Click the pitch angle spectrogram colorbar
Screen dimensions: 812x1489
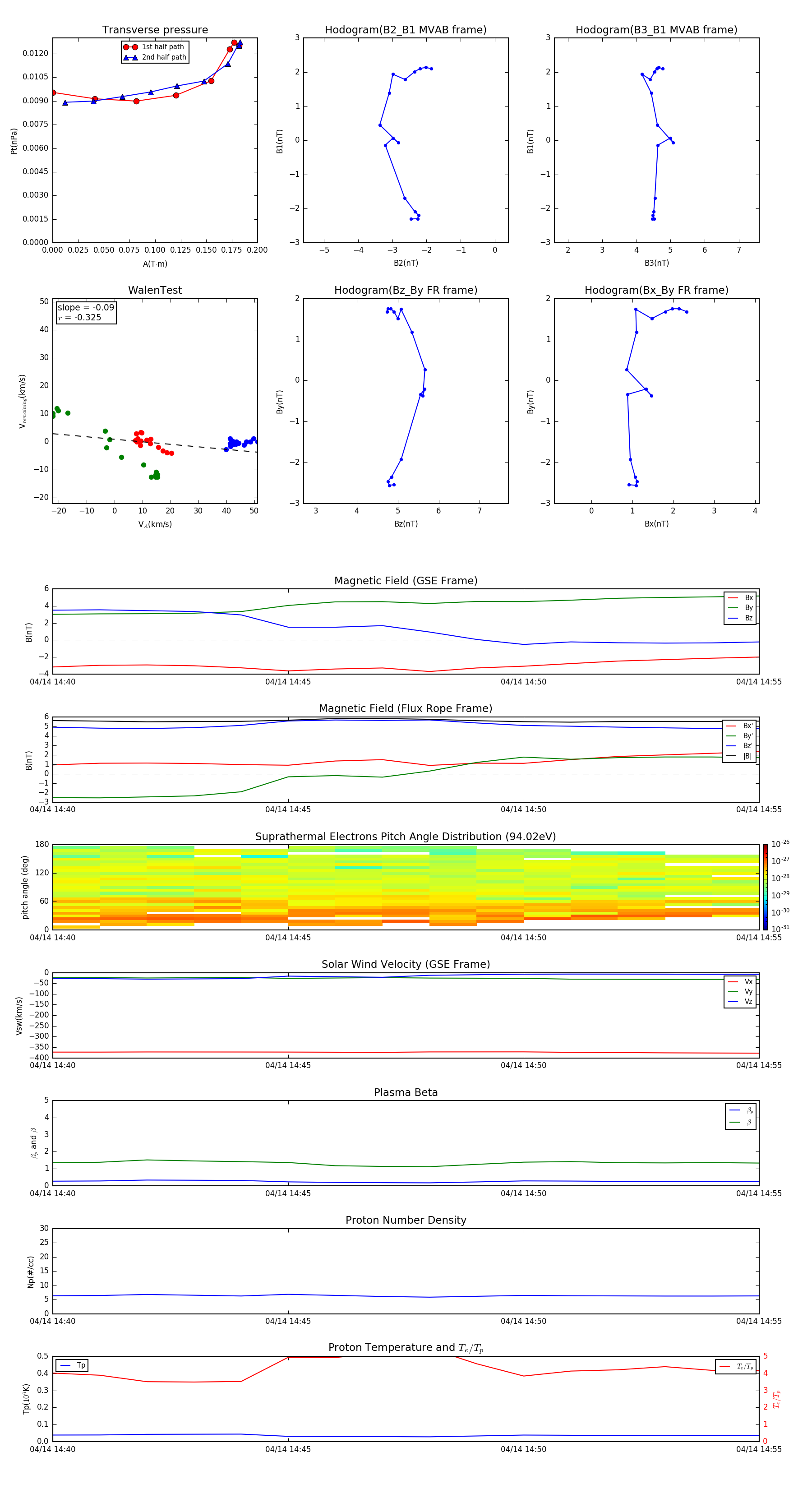point(765,887)
